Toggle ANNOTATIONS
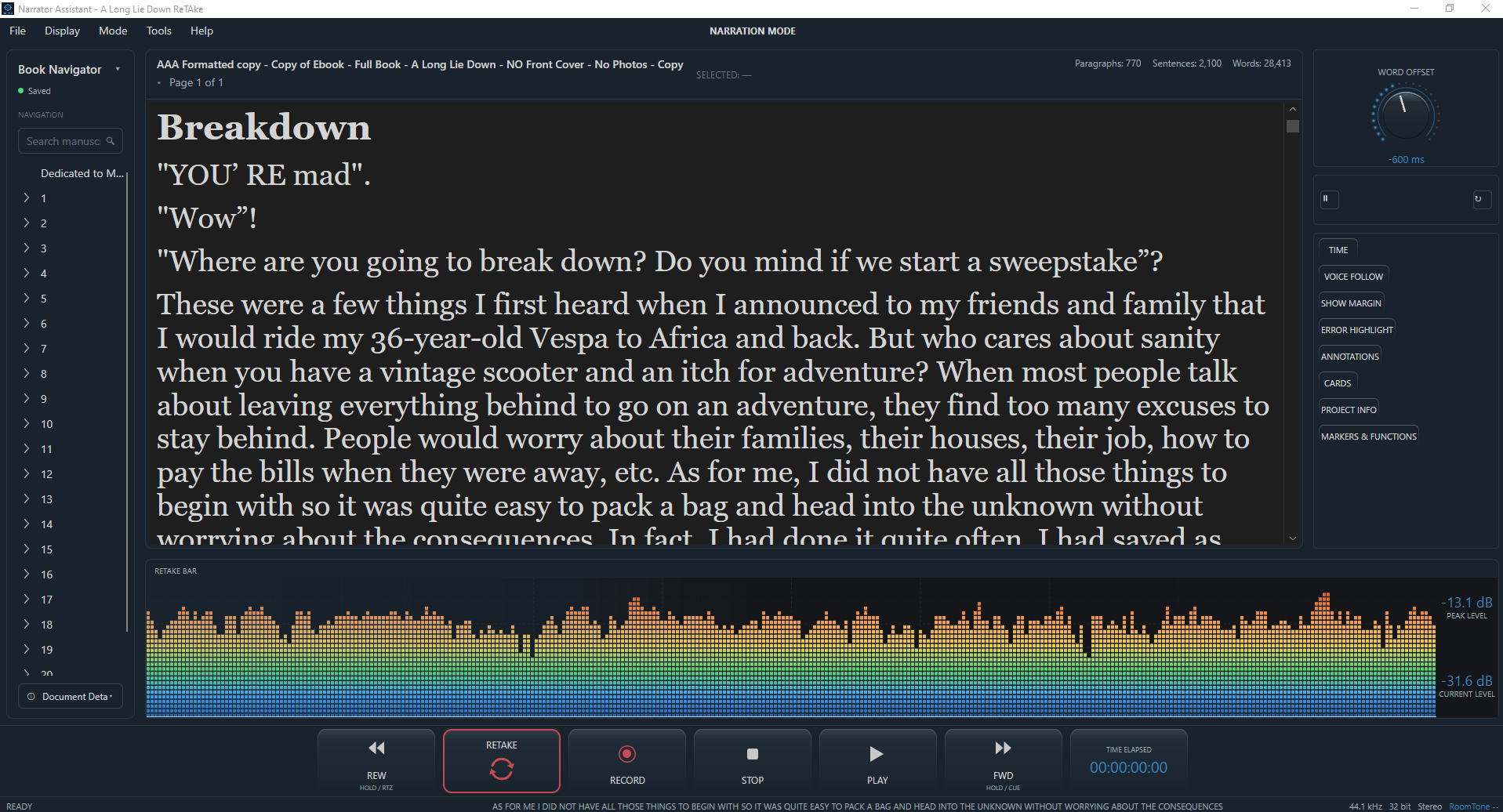The width and height of the screenshot is (1503, 812). point(1349,357)
